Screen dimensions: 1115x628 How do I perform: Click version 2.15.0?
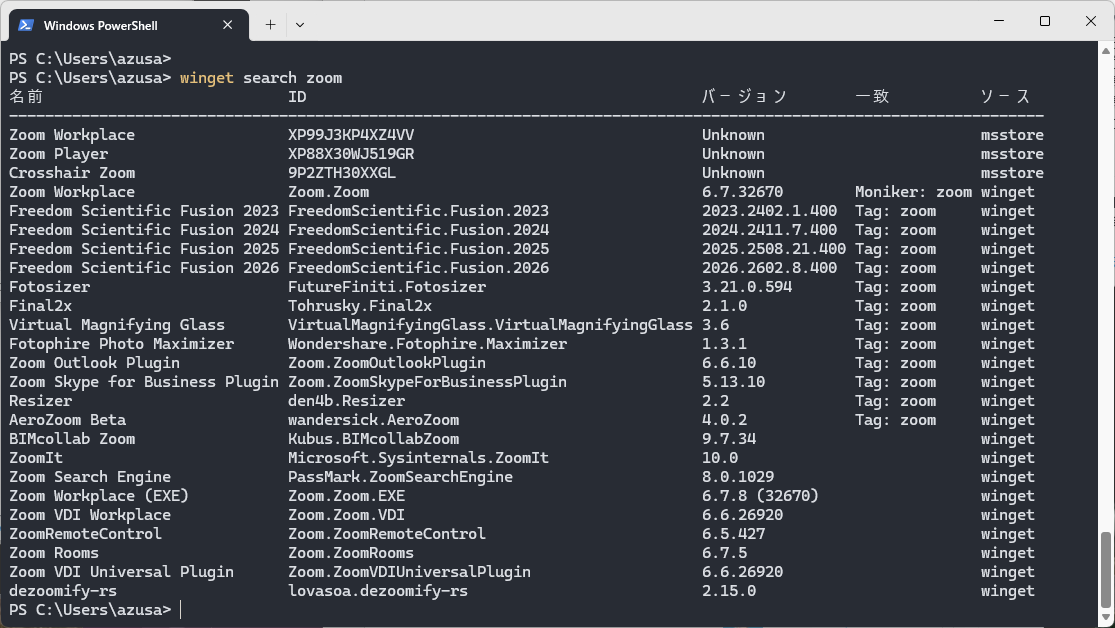(729, 591)
